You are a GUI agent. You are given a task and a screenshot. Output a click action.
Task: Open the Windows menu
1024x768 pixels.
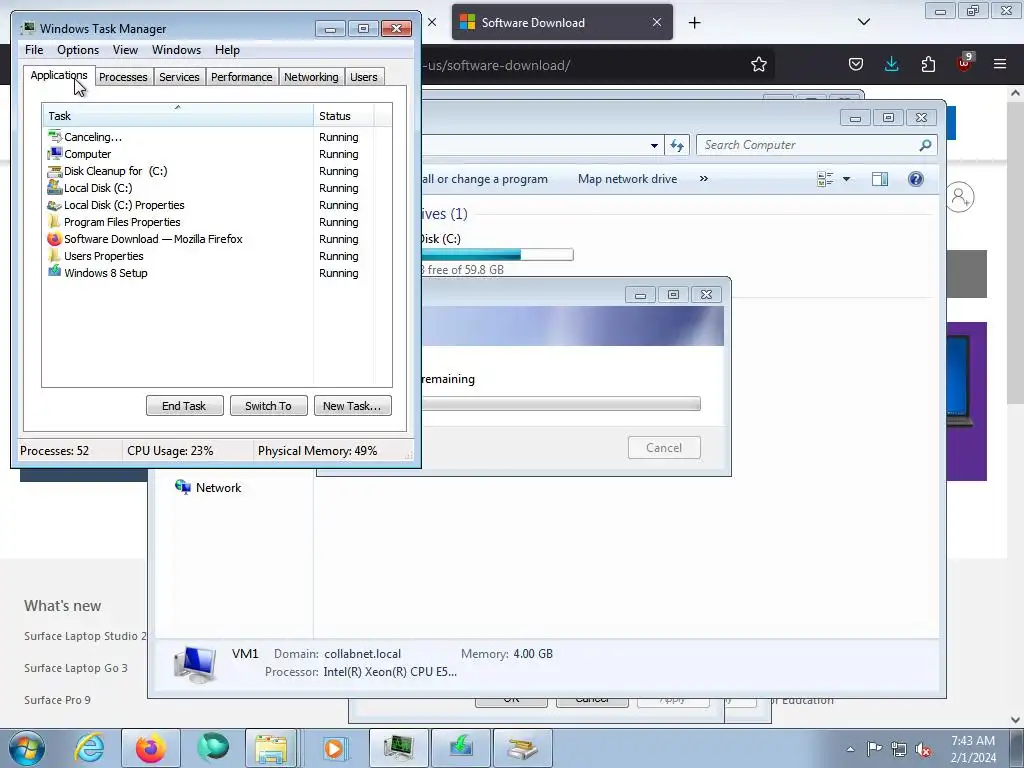click(x=176, y=50)
